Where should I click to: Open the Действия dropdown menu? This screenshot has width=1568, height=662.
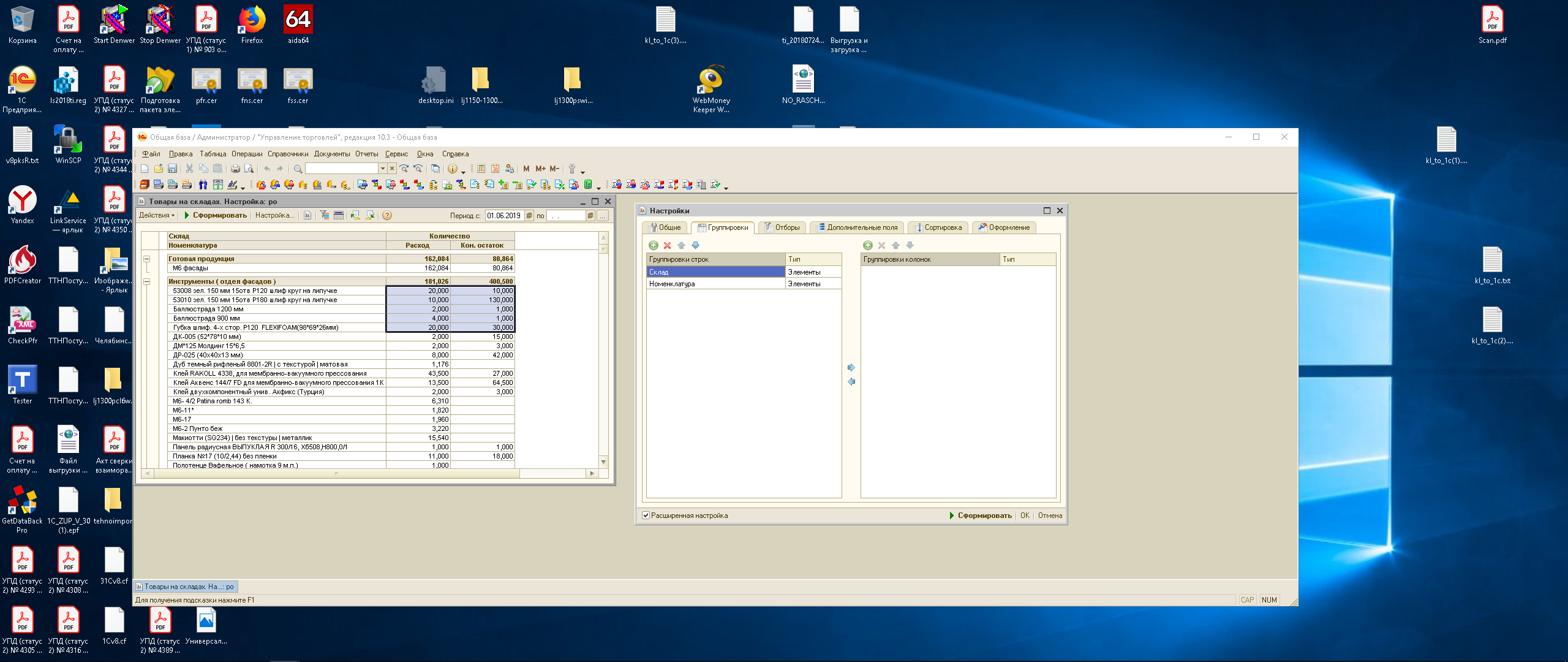coord(156,215)
